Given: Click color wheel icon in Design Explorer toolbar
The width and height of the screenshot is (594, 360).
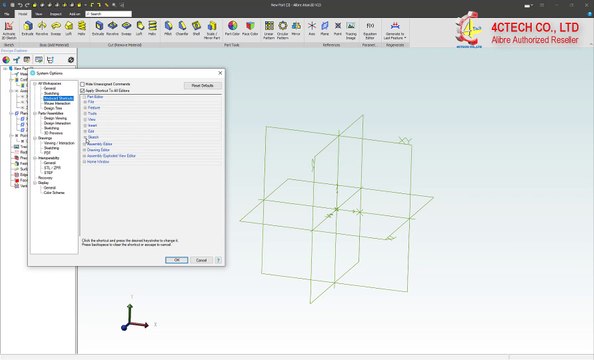Looking at the screenshot, I should tap(6, 59).
